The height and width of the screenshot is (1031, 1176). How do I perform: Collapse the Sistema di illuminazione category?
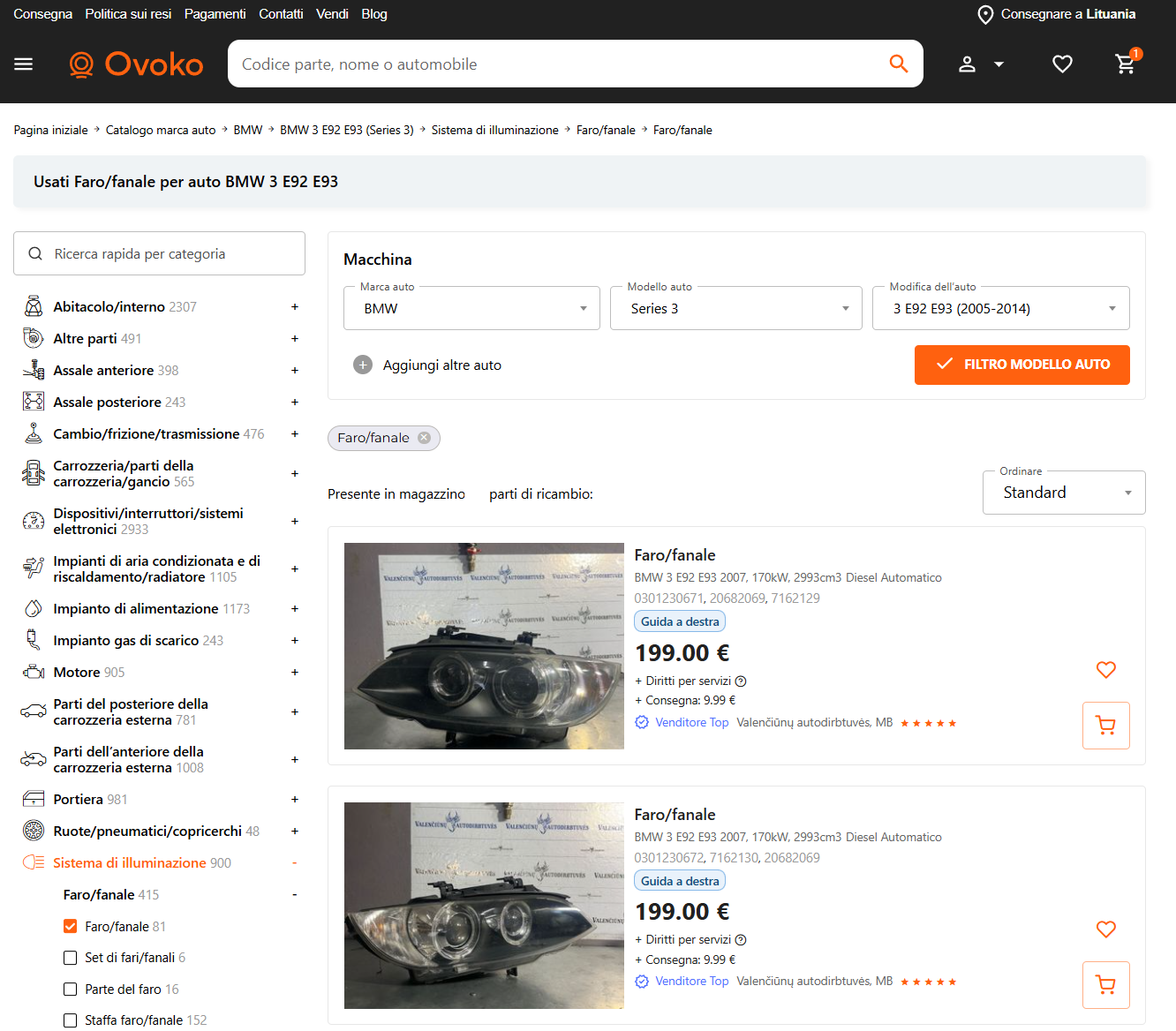[x=295, y=863]
